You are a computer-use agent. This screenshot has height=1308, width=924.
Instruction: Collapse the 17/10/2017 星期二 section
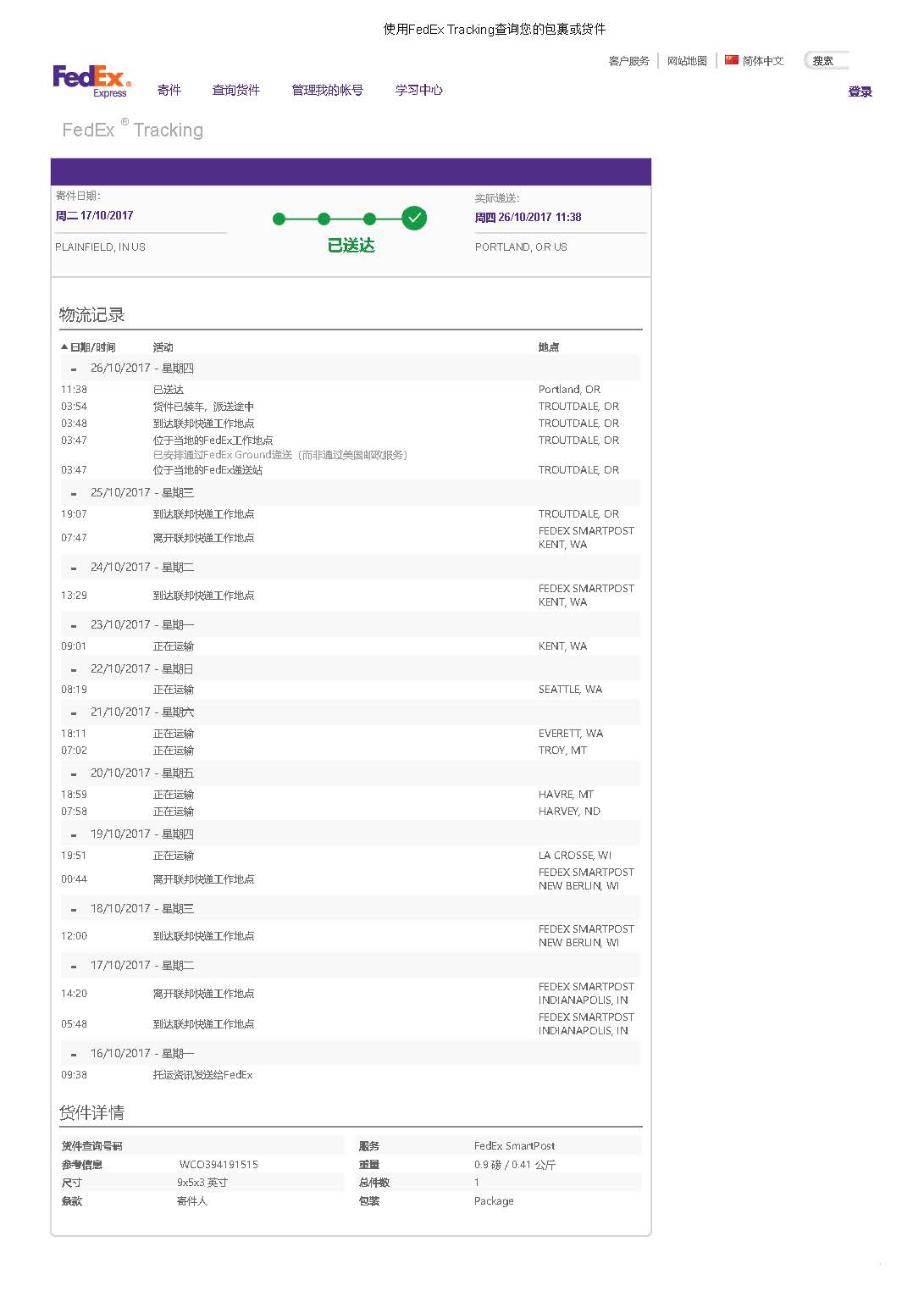[74, 967]
